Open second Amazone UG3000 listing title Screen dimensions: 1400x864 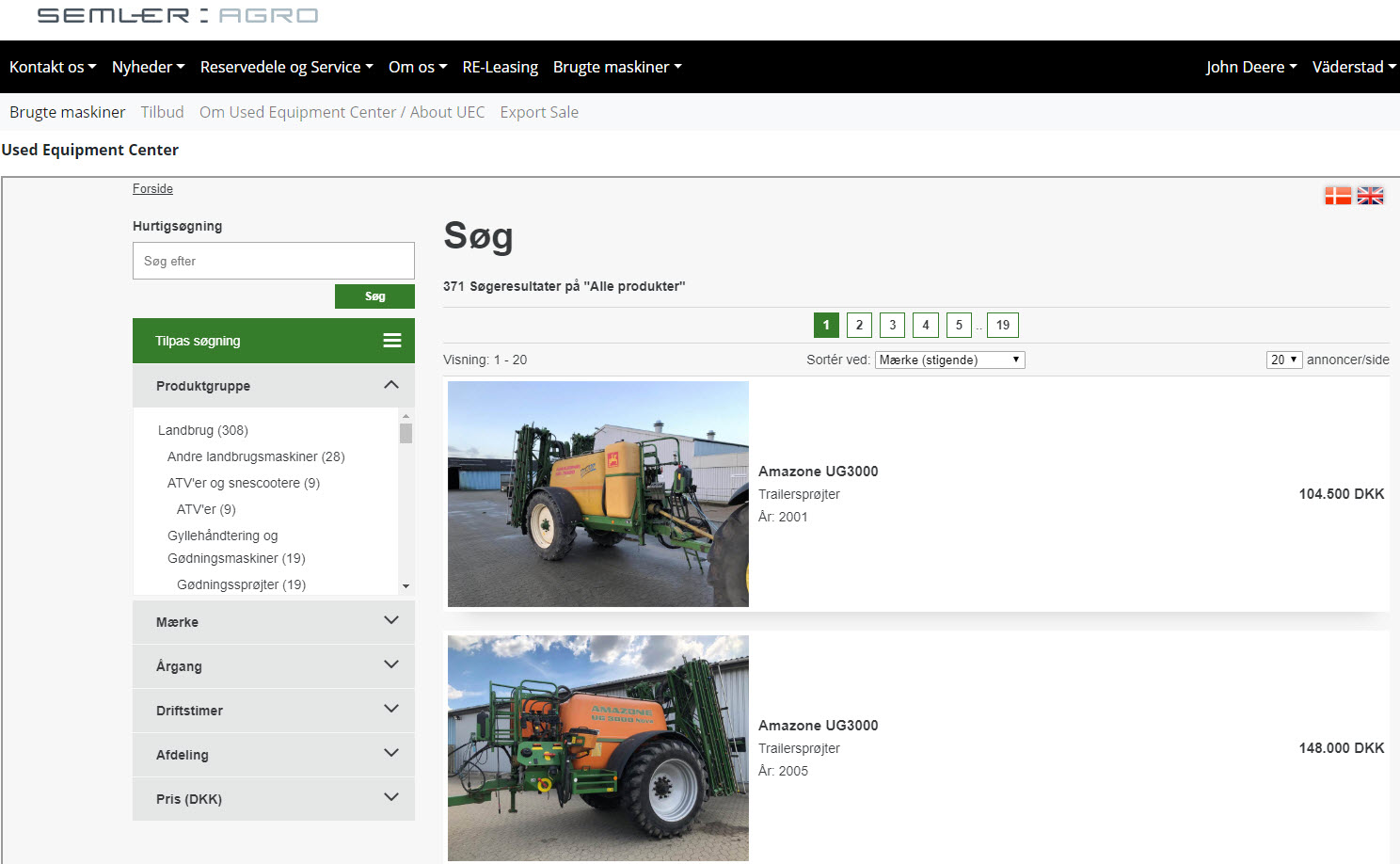click(x=819, y=726)
